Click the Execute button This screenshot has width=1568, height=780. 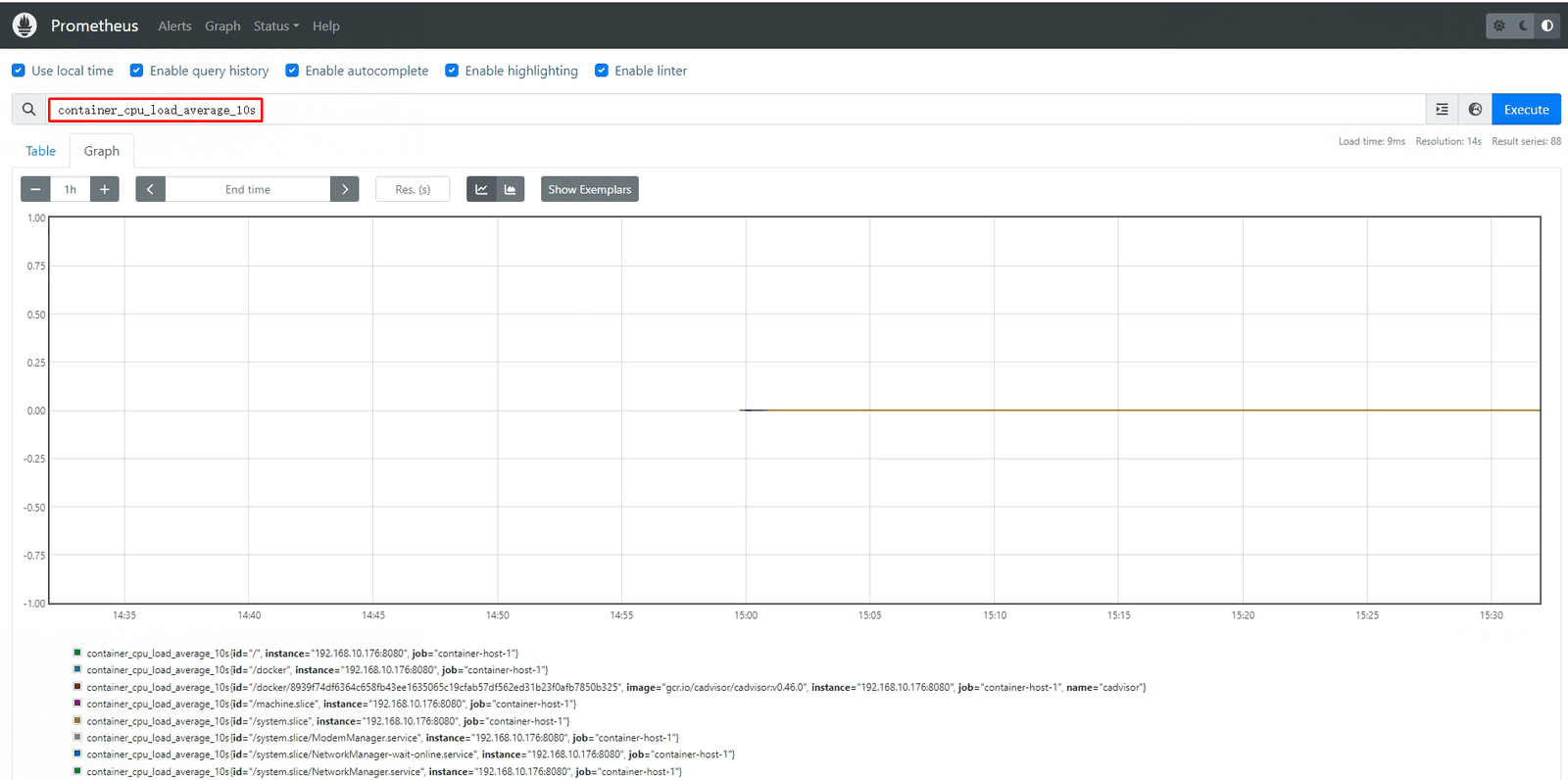click(x=1526, y=110)
